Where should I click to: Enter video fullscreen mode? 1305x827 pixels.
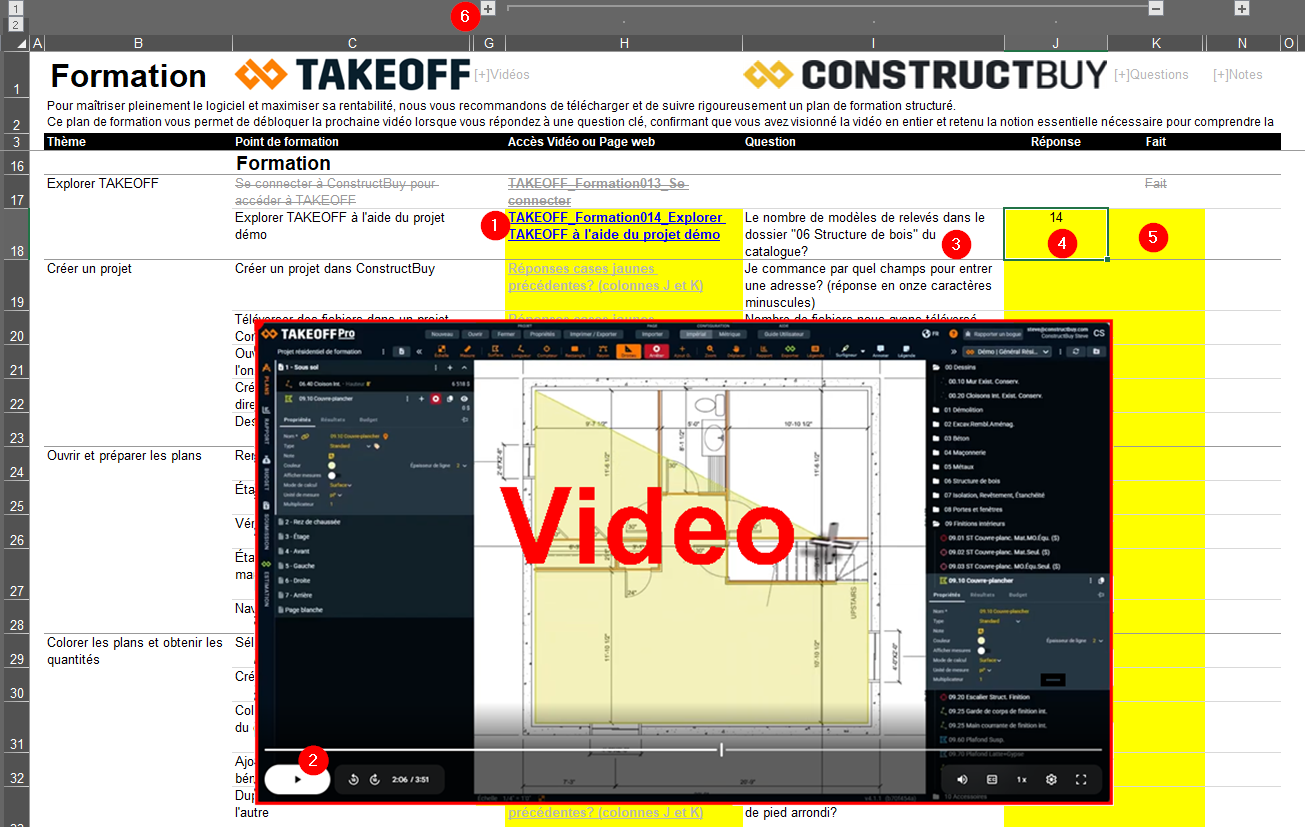click(x=1081, y=779)
